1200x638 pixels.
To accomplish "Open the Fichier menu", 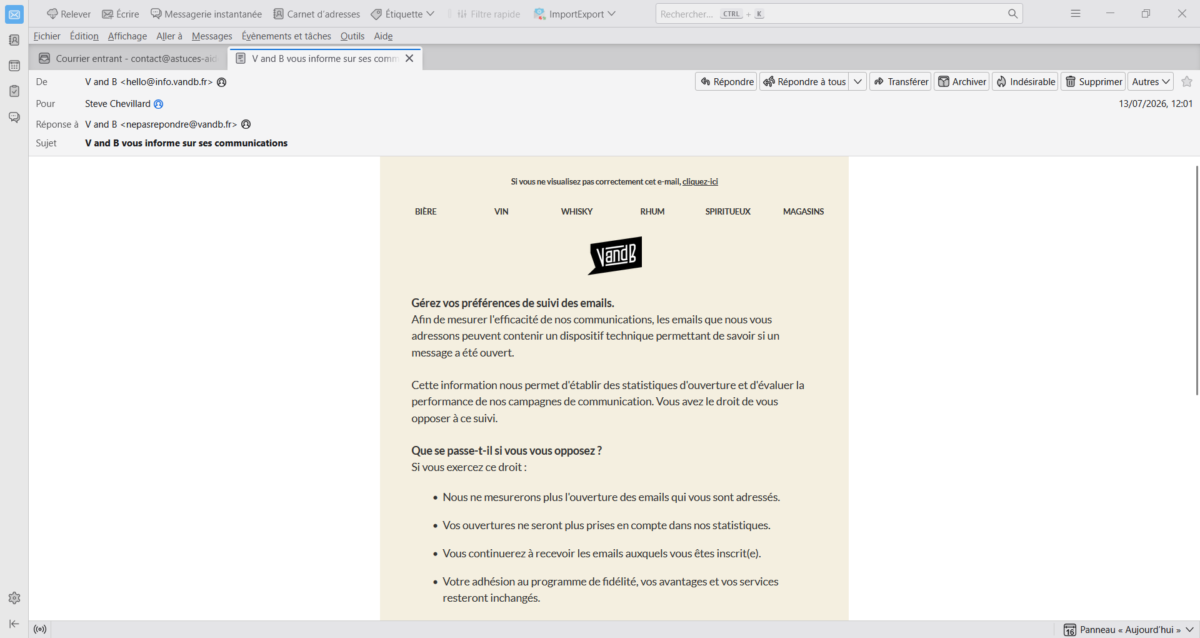I will tap(47, 36).
